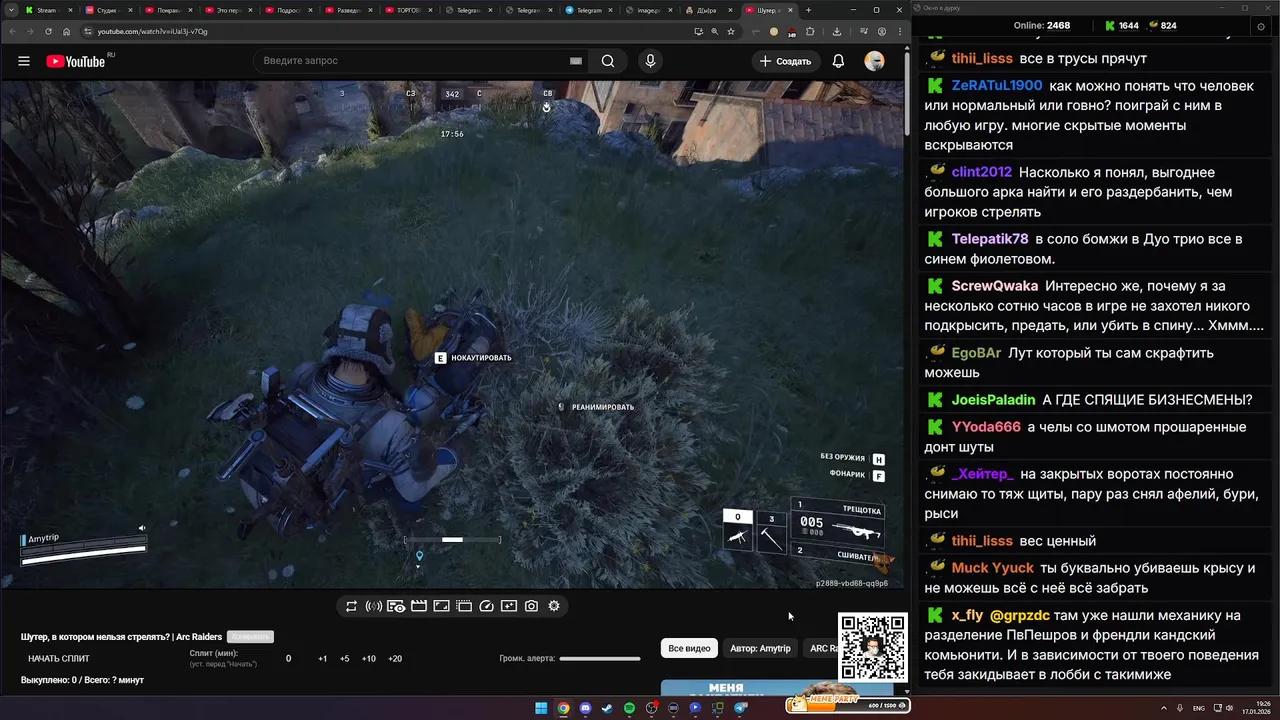Open the playback speed gauge icon
Viewport: 1280px width, 720px height.
[487, 606]
